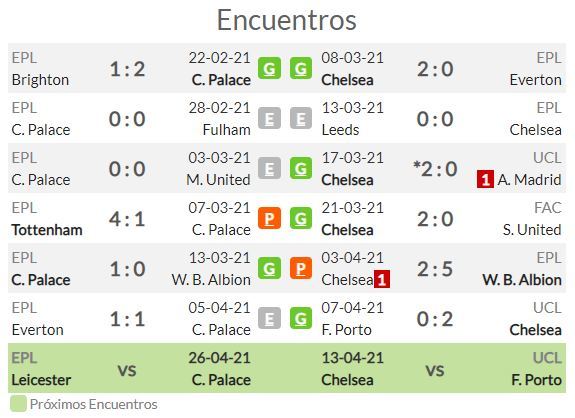
Task: Click red card badge next to Chelsea on 03-04-21
Action: [x=381, y=280]
